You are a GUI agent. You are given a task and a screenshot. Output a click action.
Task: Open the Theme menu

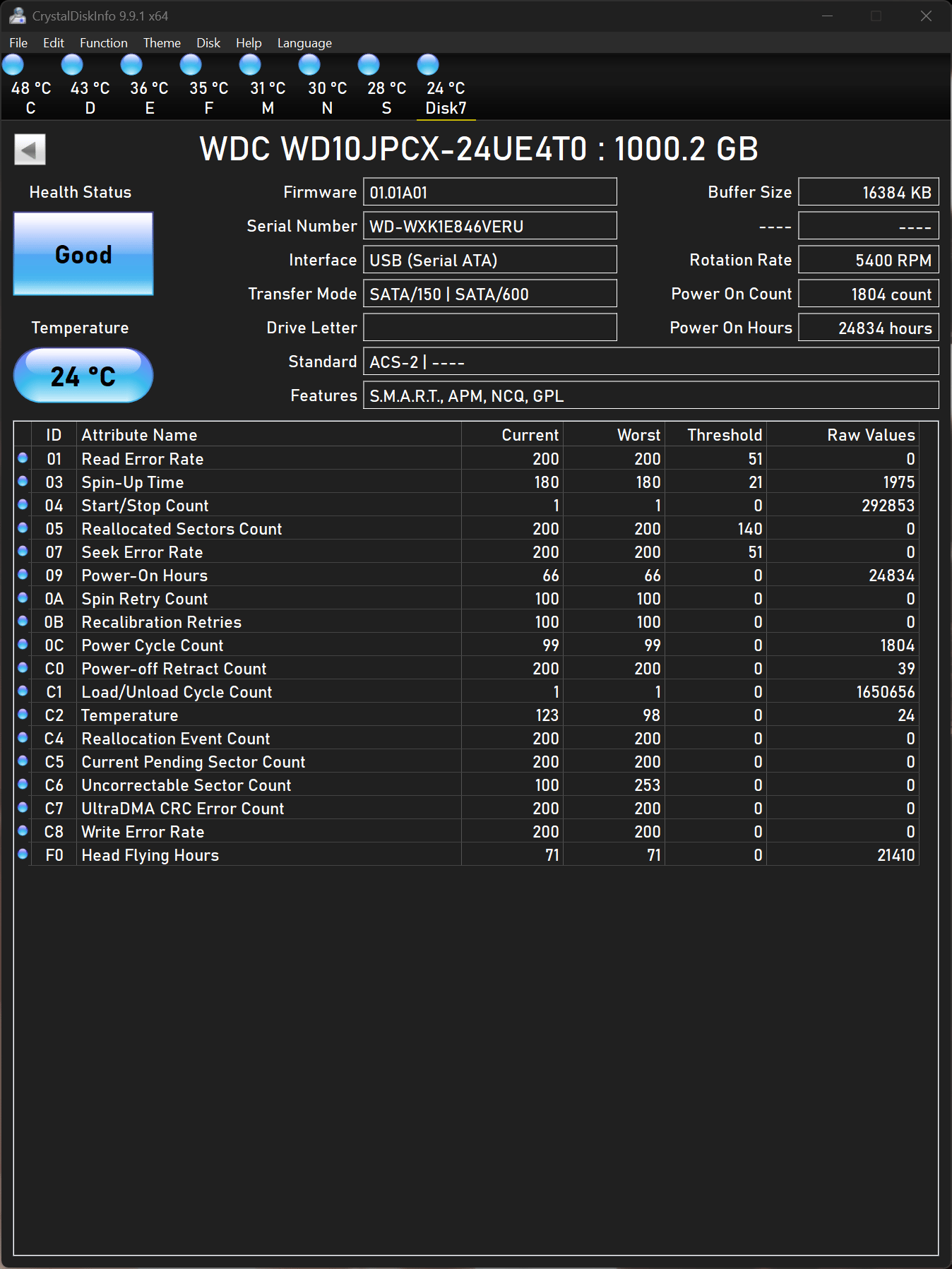162,43
